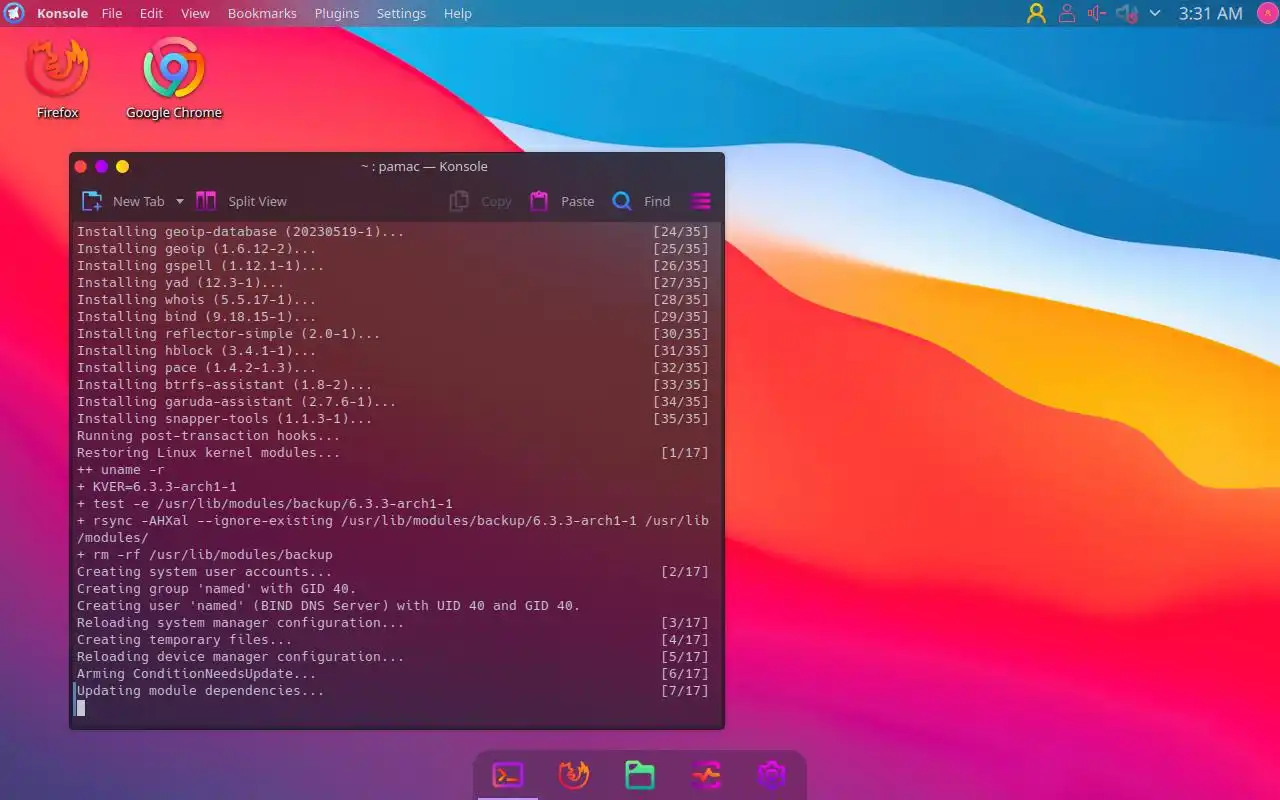The image size is (1280, 800).
Task: Click the muted speaker tray icon
Action: click(x=1127, y=13)
